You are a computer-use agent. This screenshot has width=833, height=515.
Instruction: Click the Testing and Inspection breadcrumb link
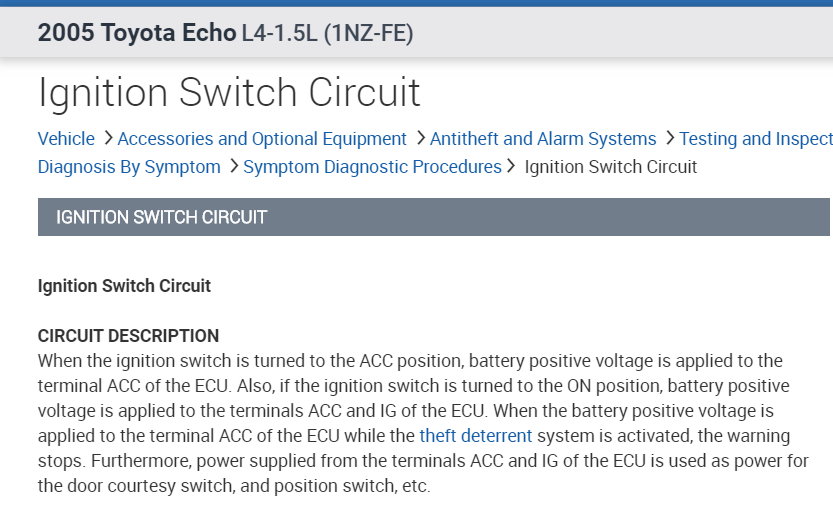point(755,139)
